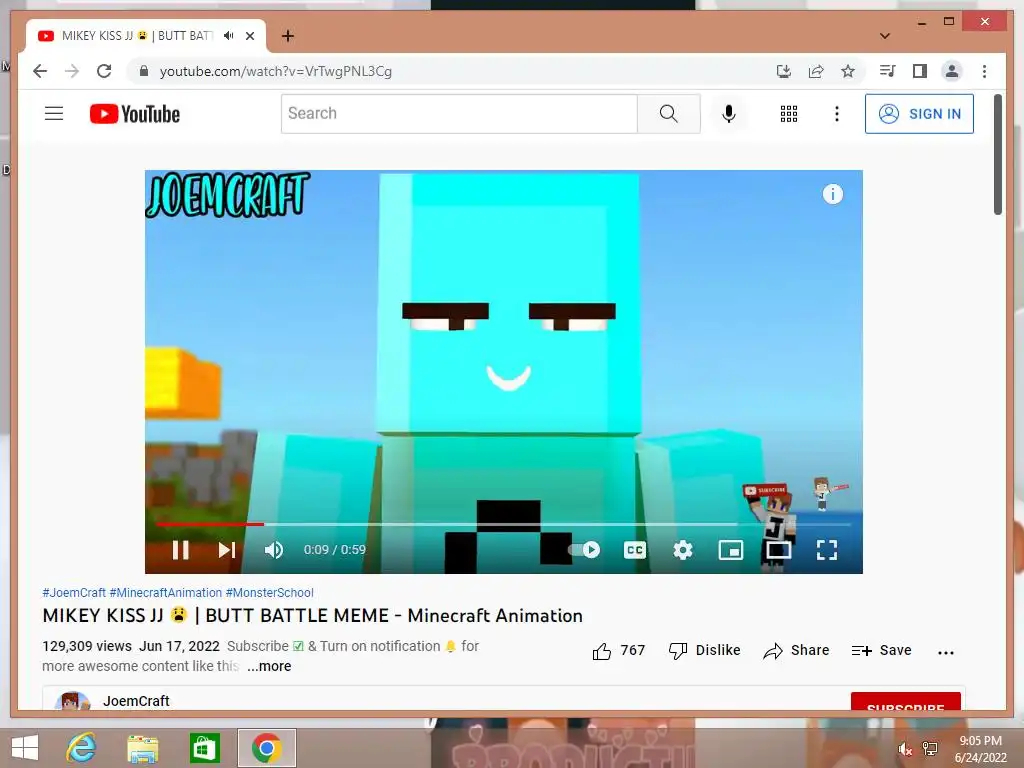The height and width of the screenshot is (768, 1024).
Task: Install app icon in address bar
Action: coord(784,71)
